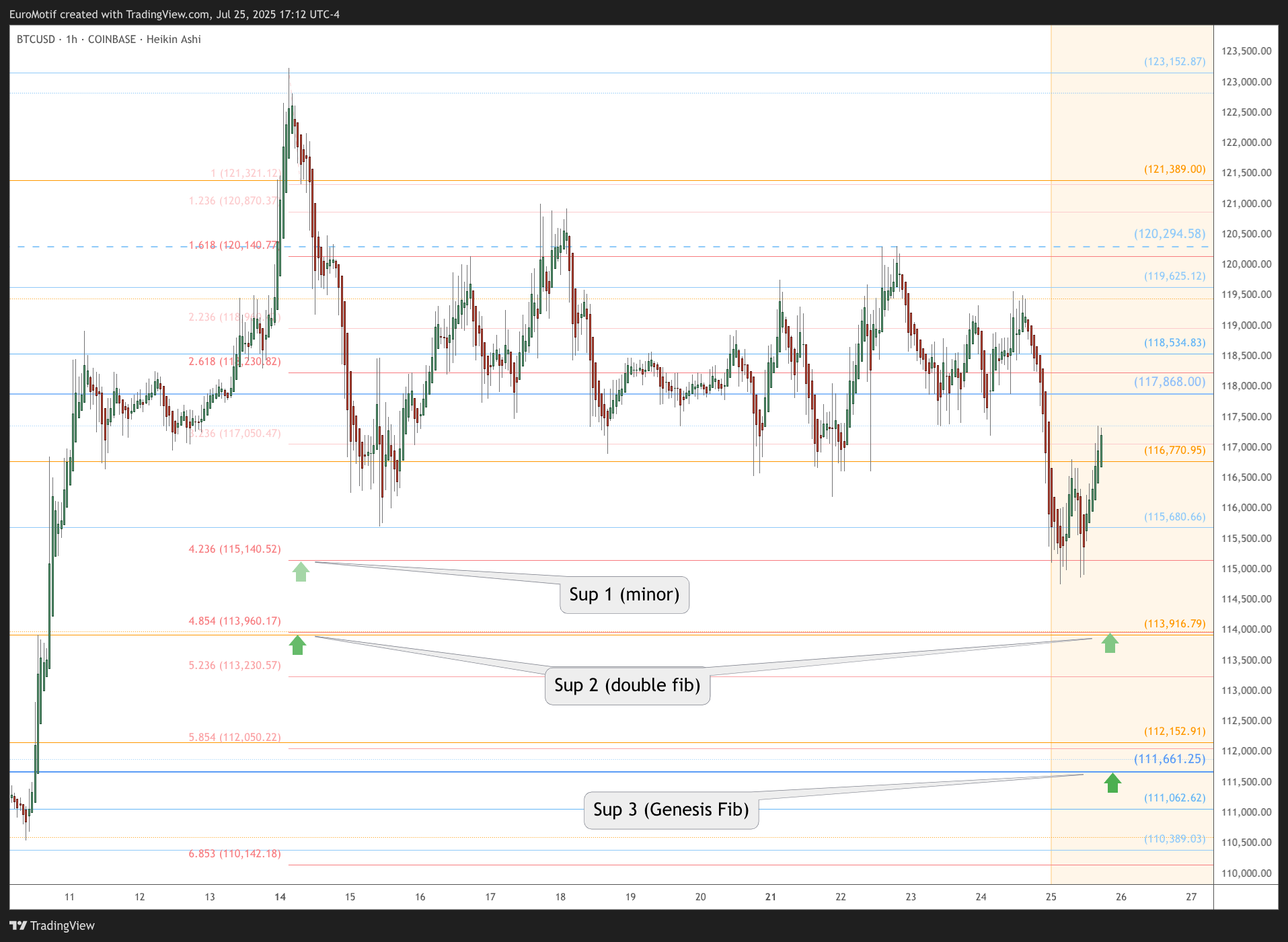Click the 120,000.00 price axis tick
Viewport: 1288px width, 942px height.
coord(1246,264)
